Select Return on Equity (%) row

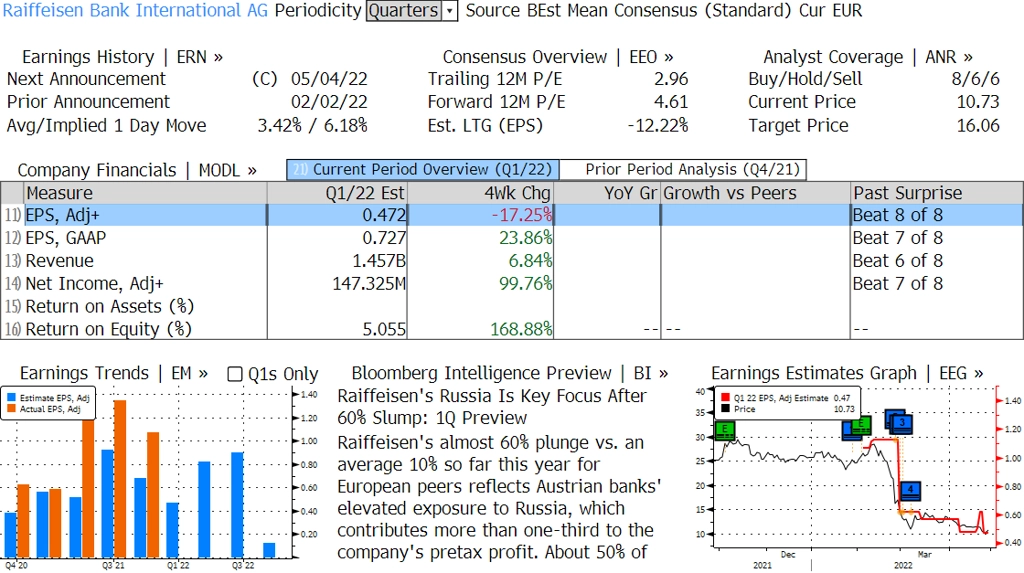pyautogui.click(x=512, y=329)
